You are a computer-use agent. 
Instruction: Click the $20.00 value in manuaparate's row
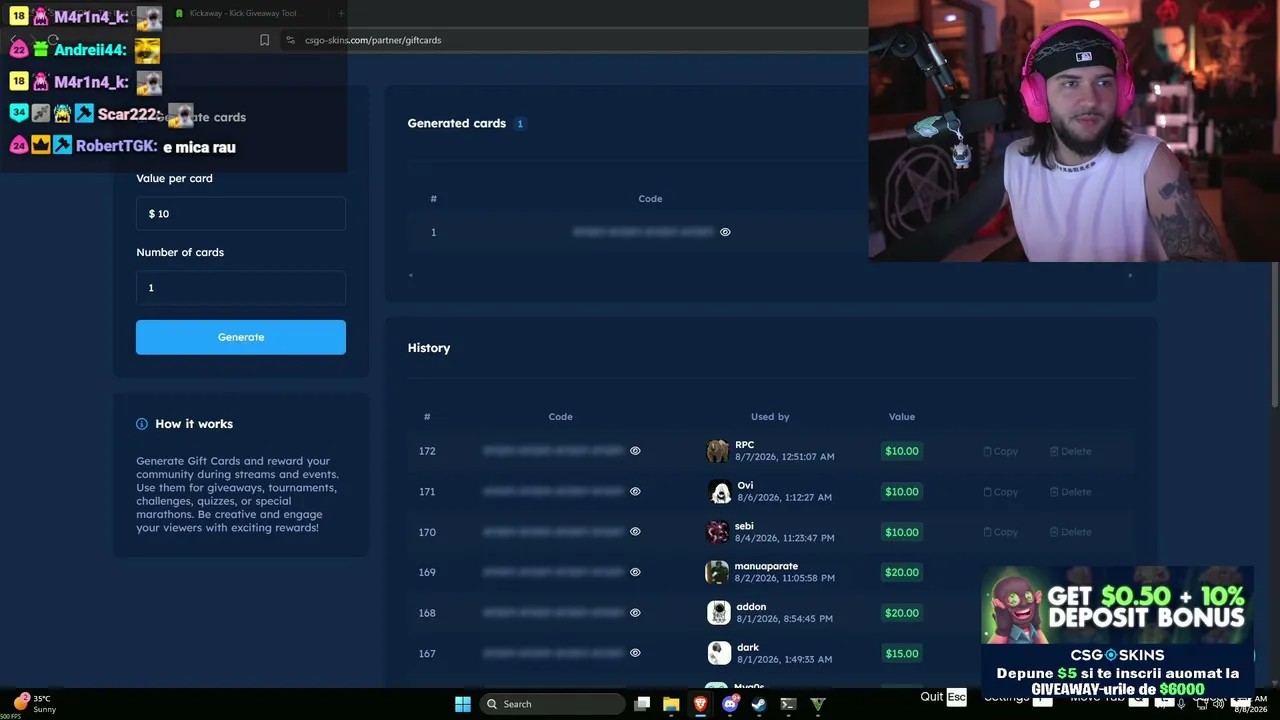[901, 572]
